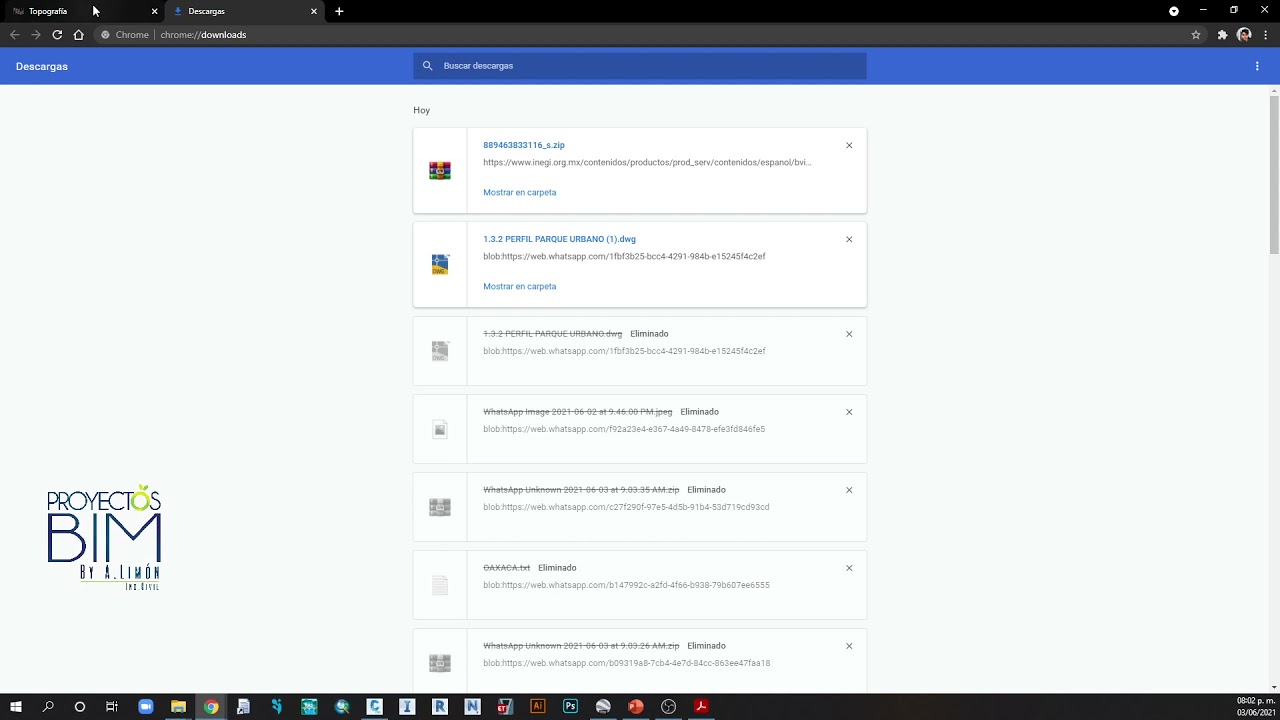Open PowerPoint from the taskbar
Image resolution: width=1280 pixels, height=720 pixels.
tap(635, 706)
